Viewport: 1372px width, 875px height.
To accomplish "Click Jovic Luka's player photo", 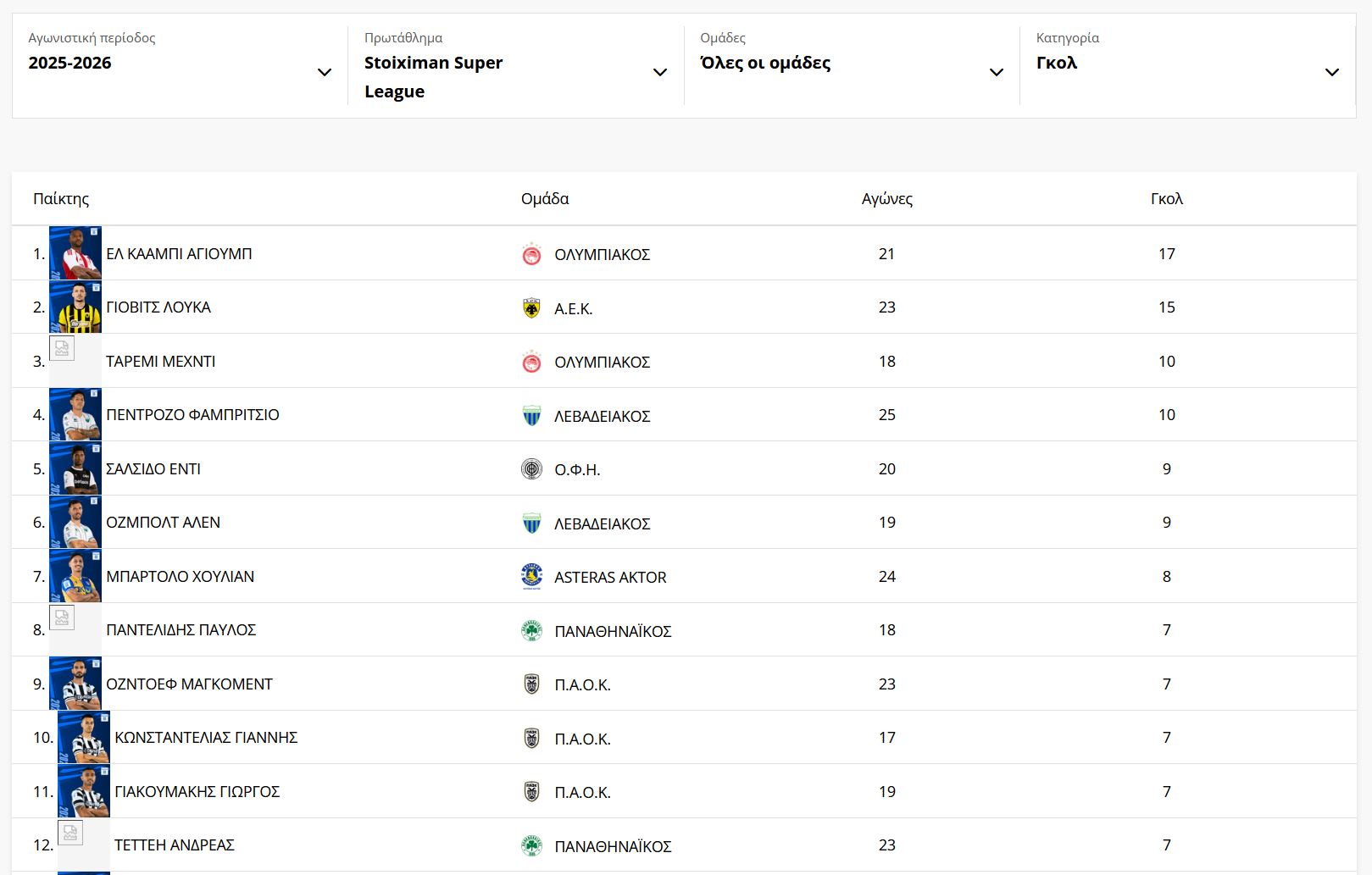I will tap(75, 307).
